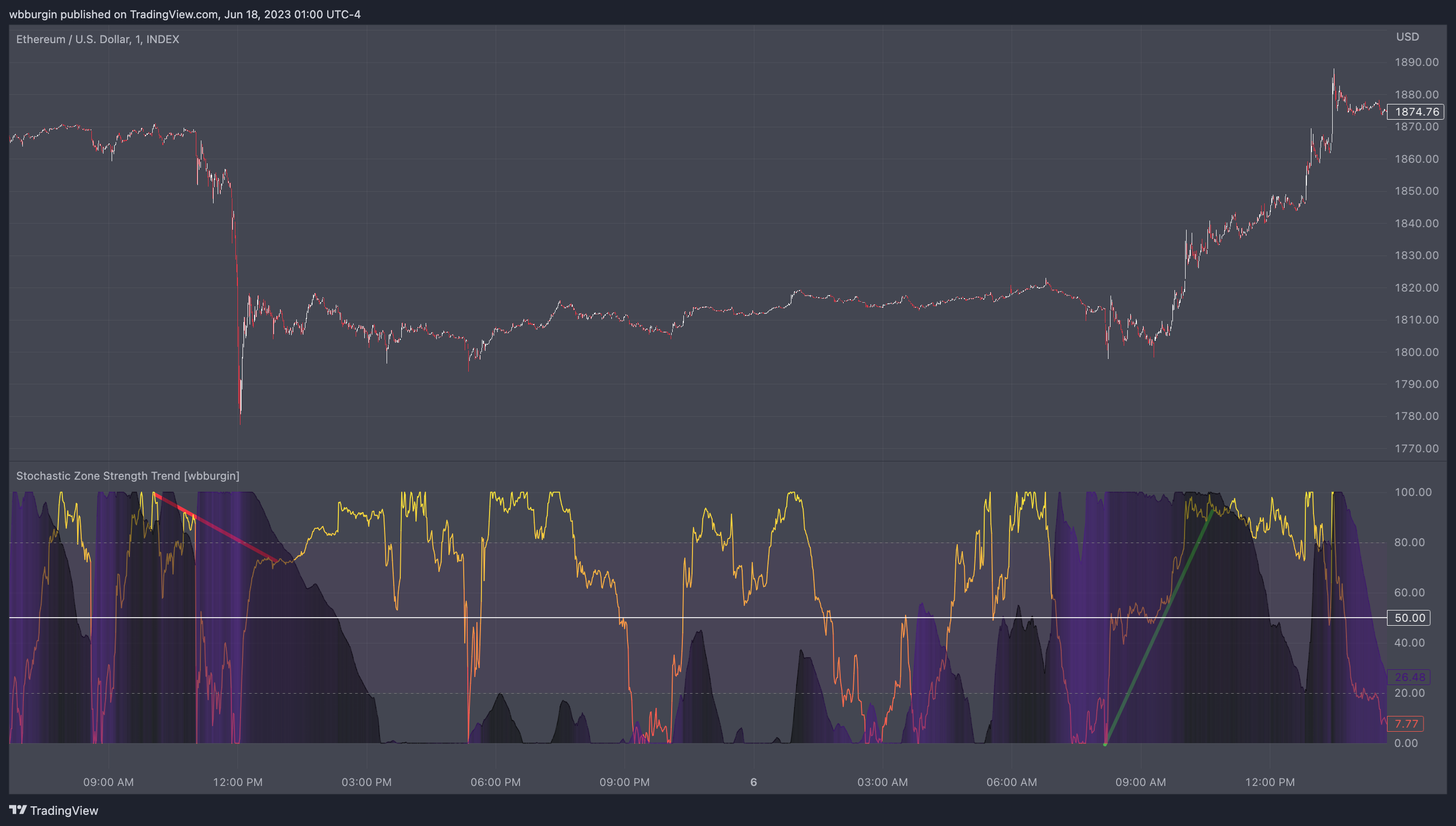
Task: Click the current price label 1874.76
Action: tap(1415, 112)
